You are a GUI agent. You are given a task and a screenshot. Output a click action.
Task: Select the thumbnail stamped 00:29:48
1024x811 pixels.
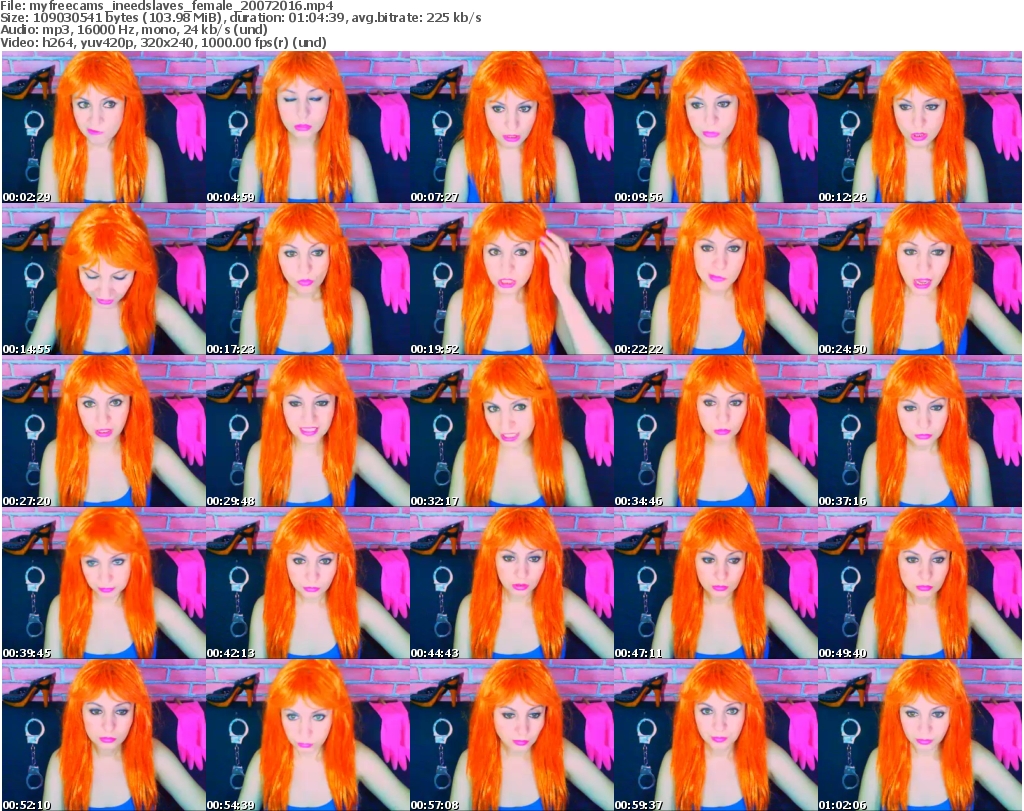point(308,431)
